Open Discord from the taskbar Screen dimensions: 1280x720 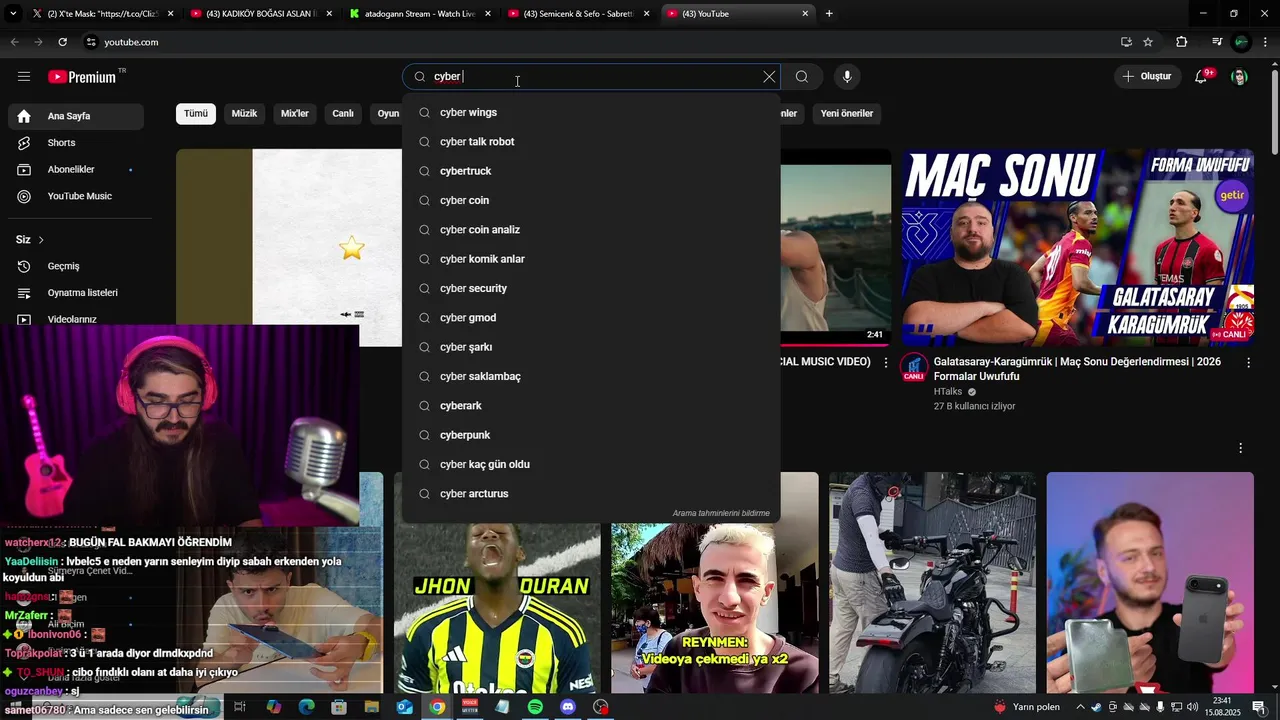point(568,707)
